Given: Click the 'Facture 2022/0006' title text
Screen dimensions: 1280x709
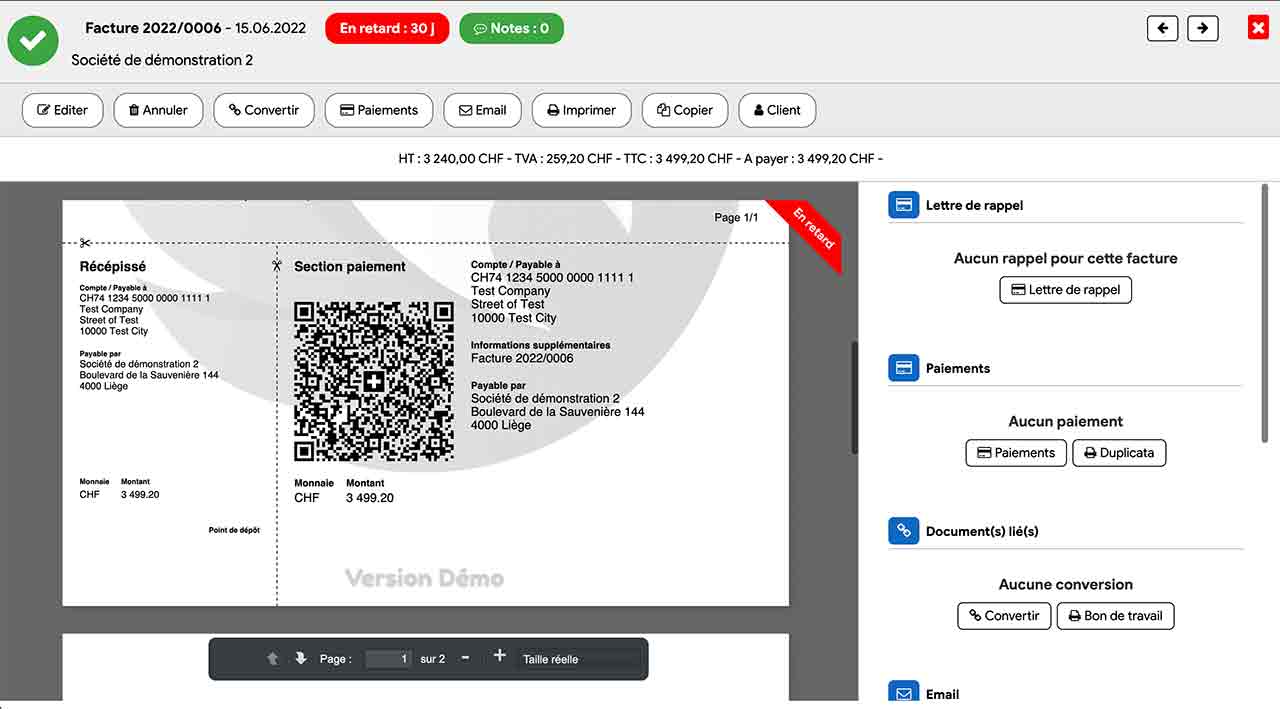Looking at the screenshot, I should pos(153,28).
